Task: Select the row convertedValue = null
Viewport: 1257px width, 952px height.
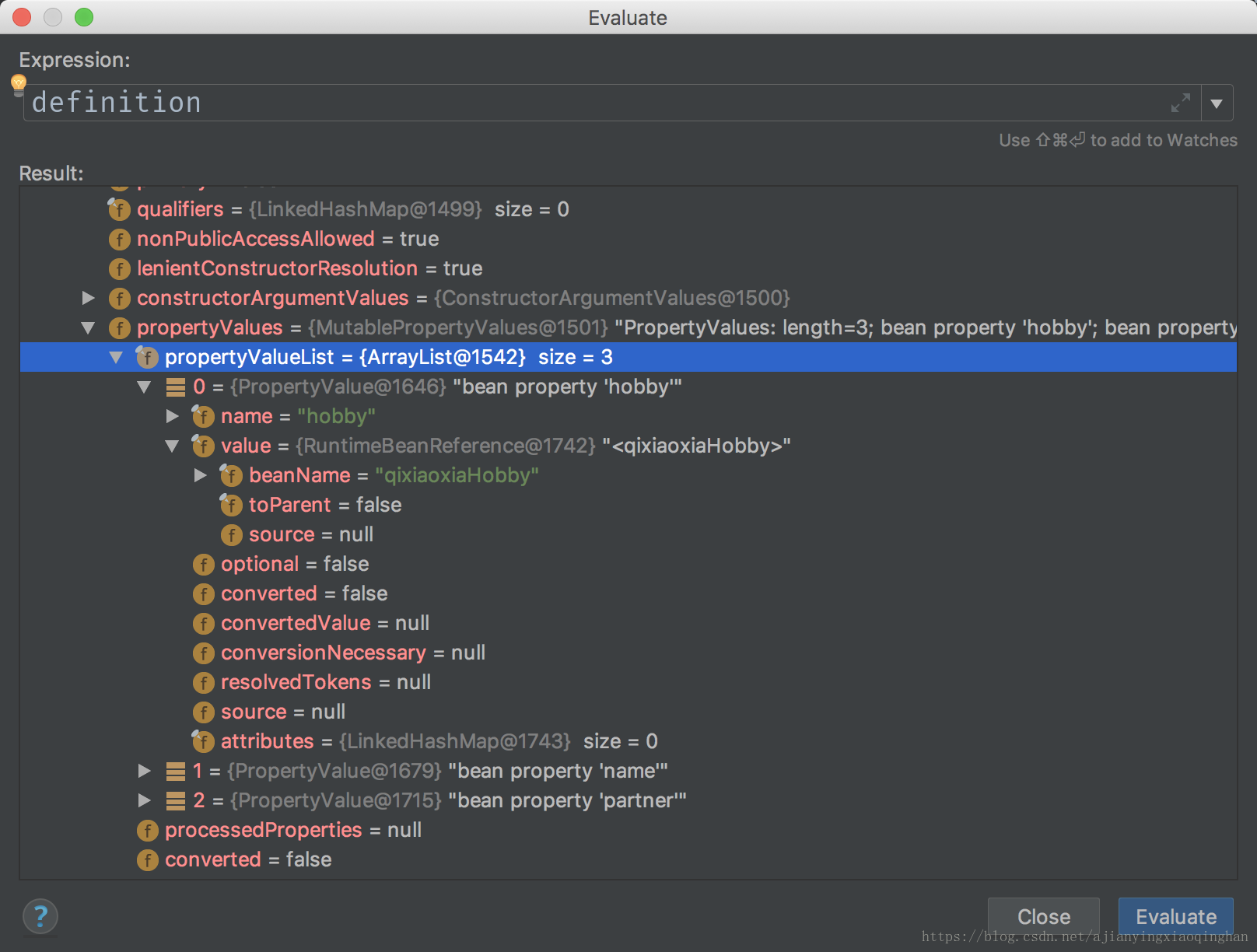Action: pyautogui.click(x=628, y=623)
